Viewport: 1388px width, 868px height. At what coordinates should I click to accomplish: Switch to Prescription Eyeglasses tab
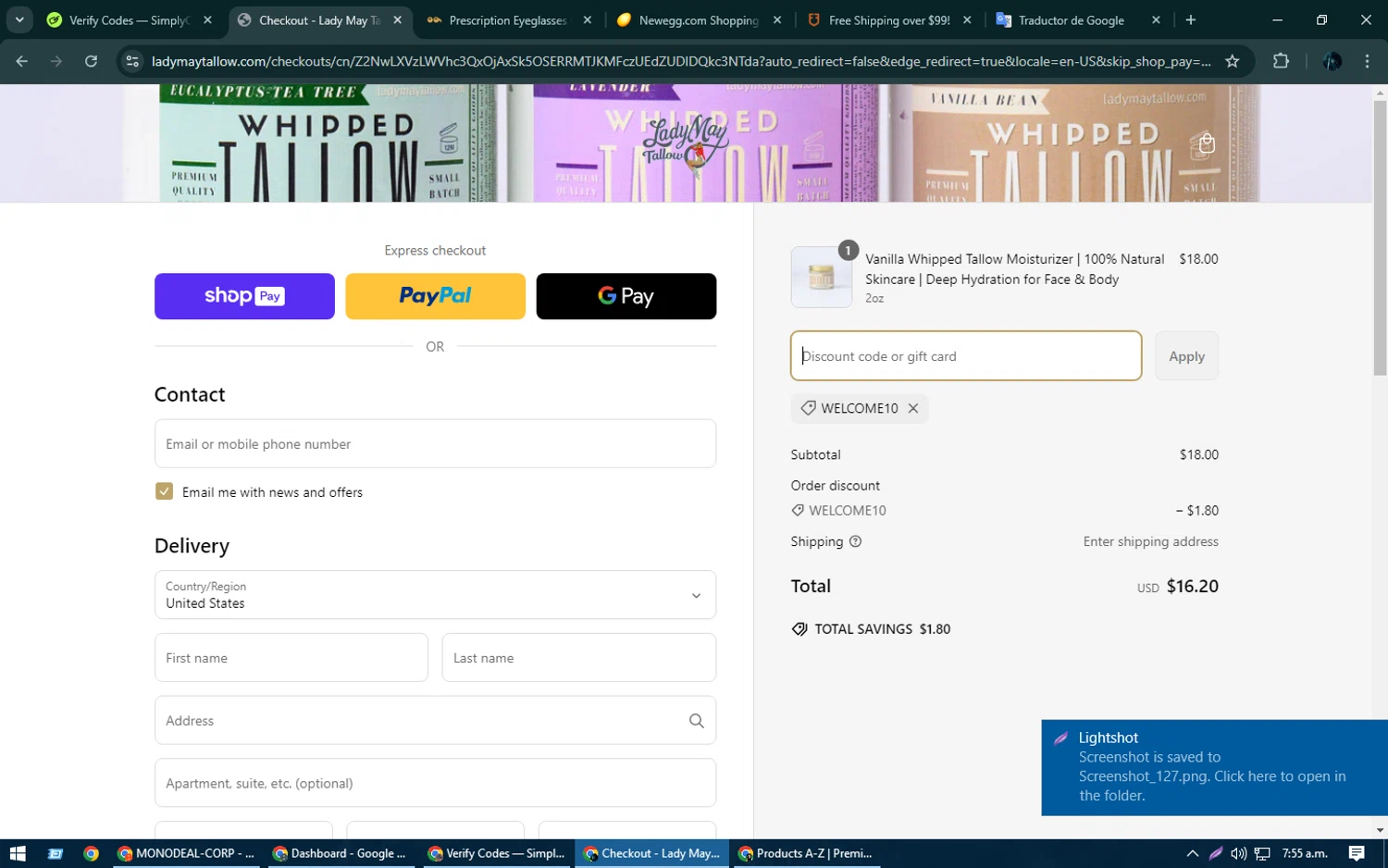(x=508, y=19)
